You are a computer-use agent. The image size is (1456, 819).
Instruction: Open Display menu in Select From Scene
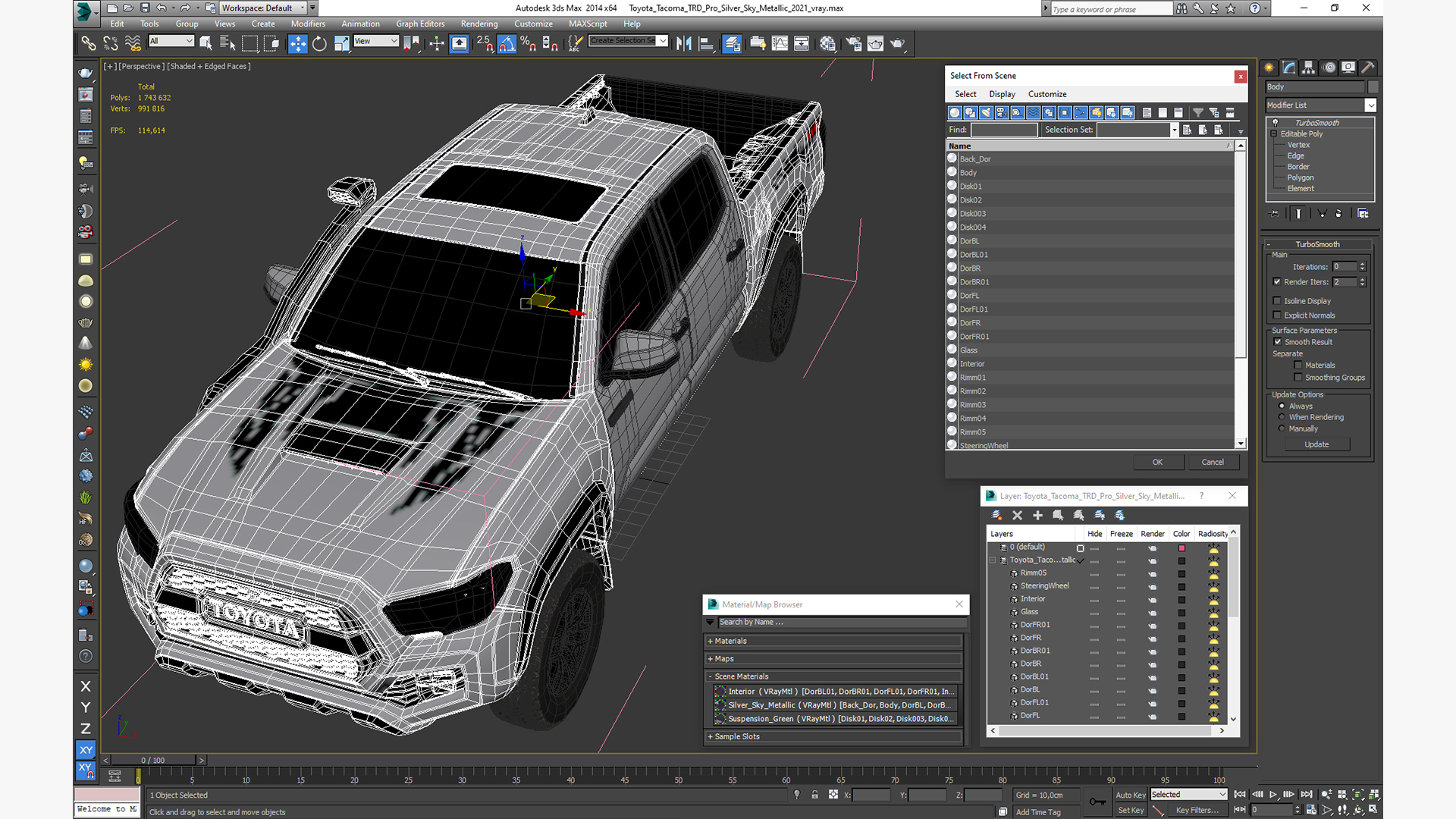pos(1002,94)
